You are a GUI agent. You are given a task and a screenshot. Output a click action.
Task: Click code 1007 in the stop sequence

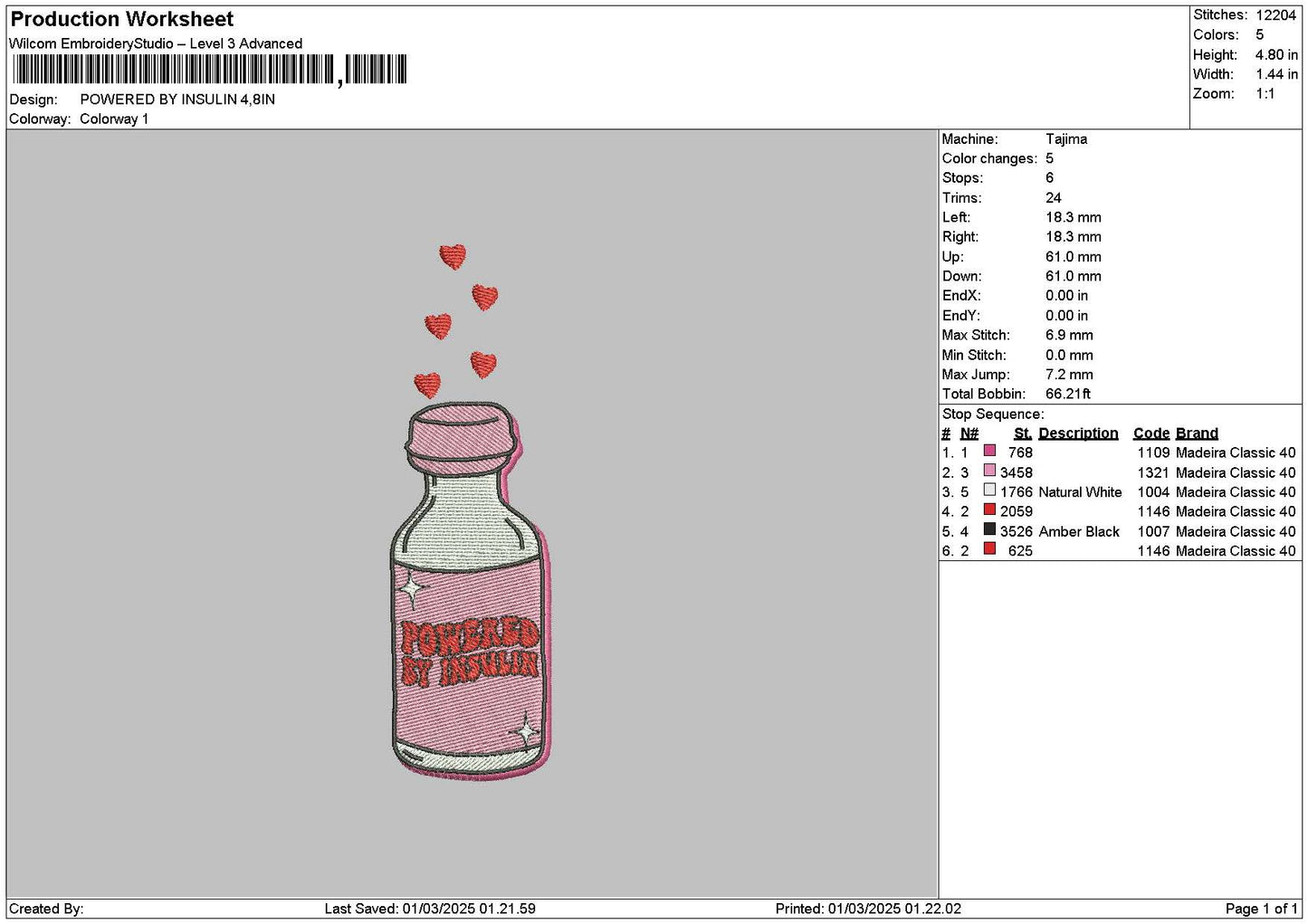click(x=1153, y=532)
